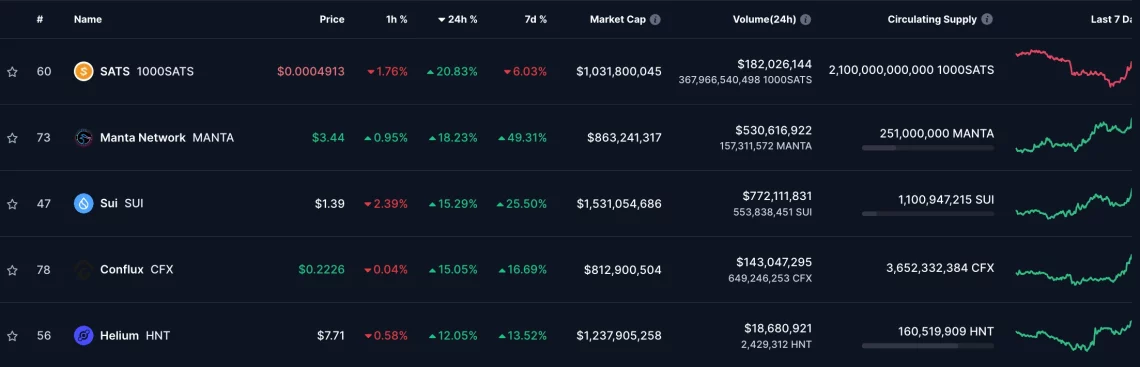
Task: Open Helium 24h volume $18,680,921 link
Action: click(x=777, y=328)
